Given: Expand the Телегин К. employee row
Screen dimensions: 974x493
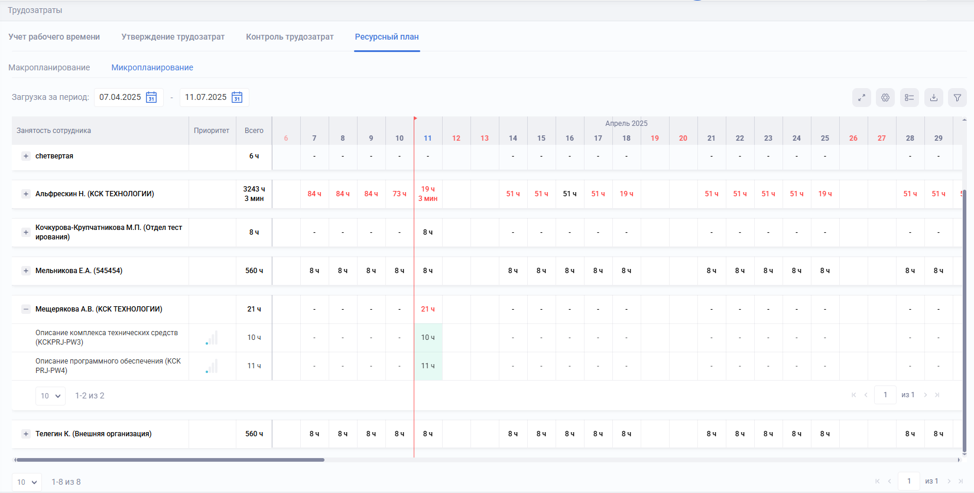Looking at the screenshot, I should point(26,434).
